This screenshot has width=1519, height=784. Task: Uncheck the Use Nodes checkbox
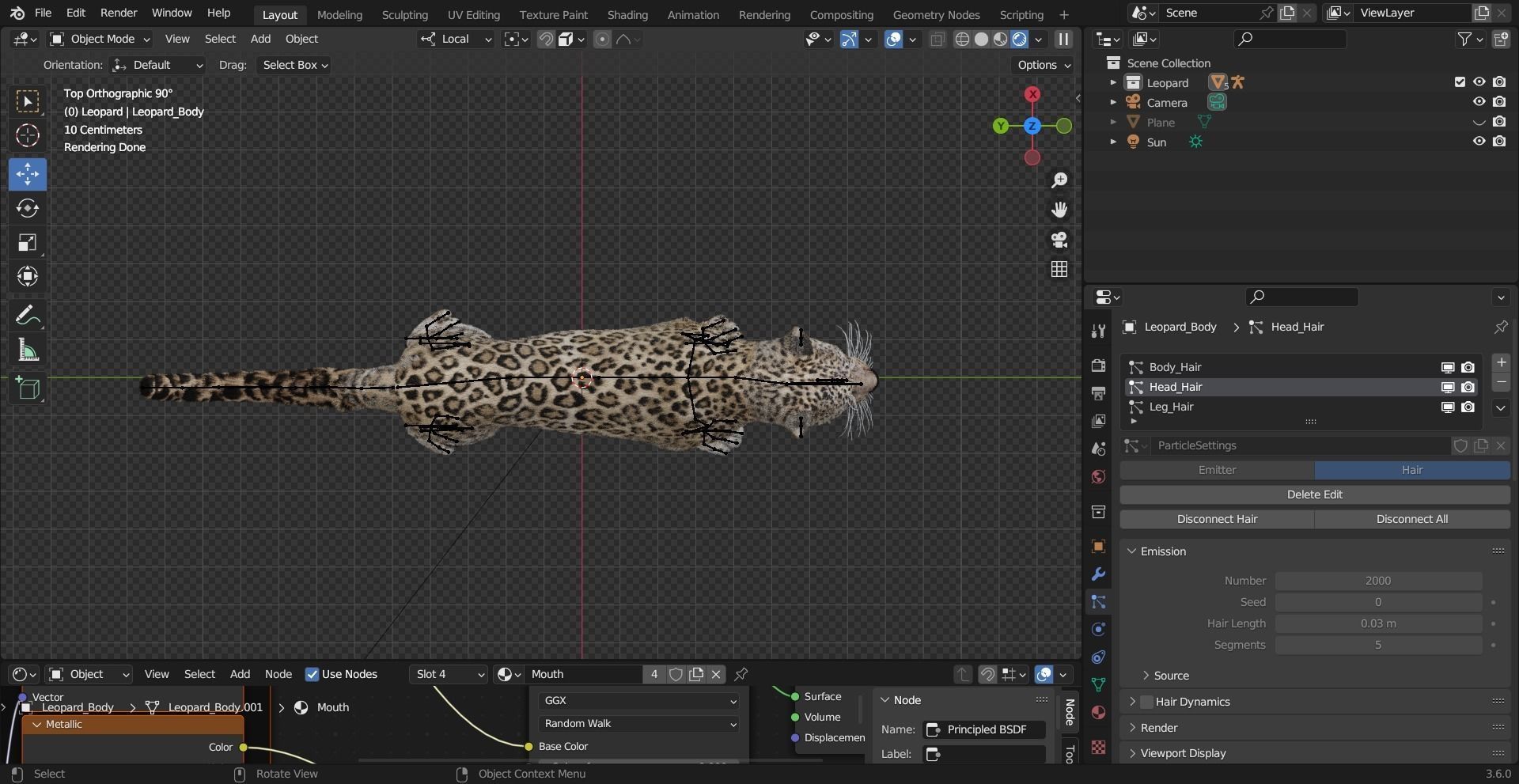[312, 674]
